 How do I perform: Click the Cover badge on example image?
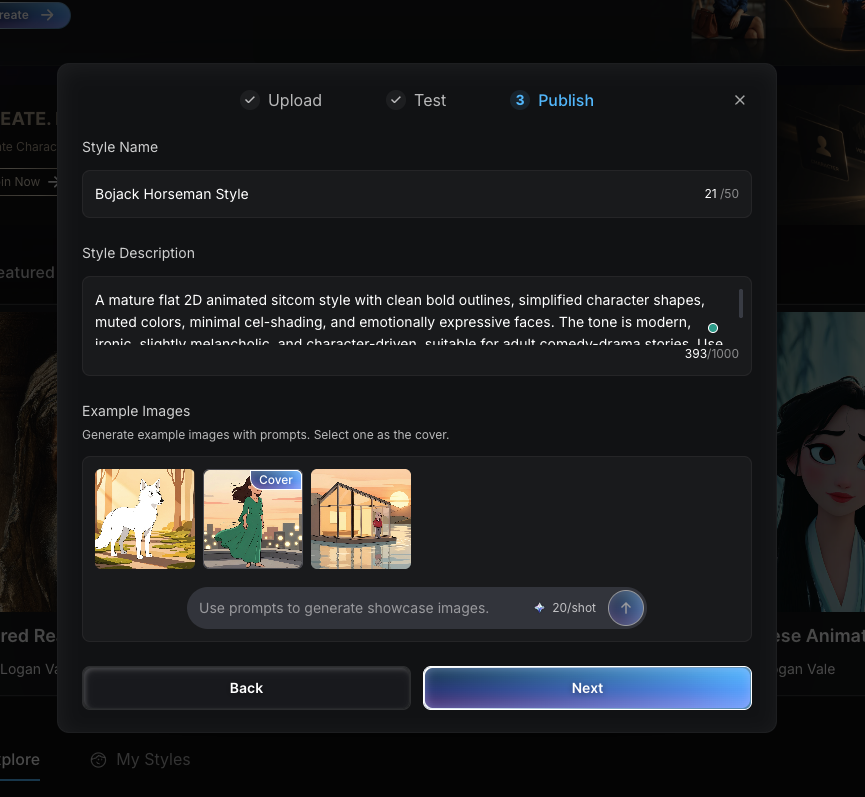click(276, 480)
